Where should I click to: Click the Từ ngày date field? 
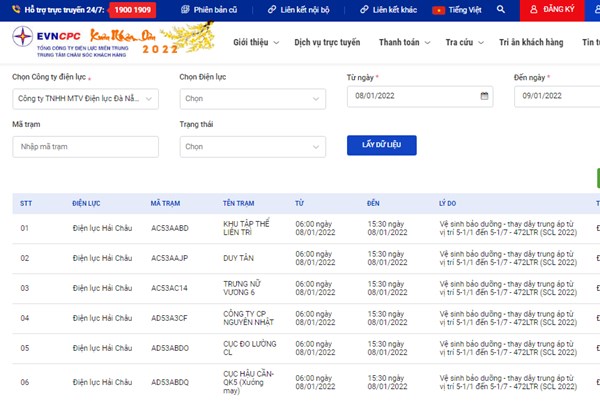[x=420, y=96]
